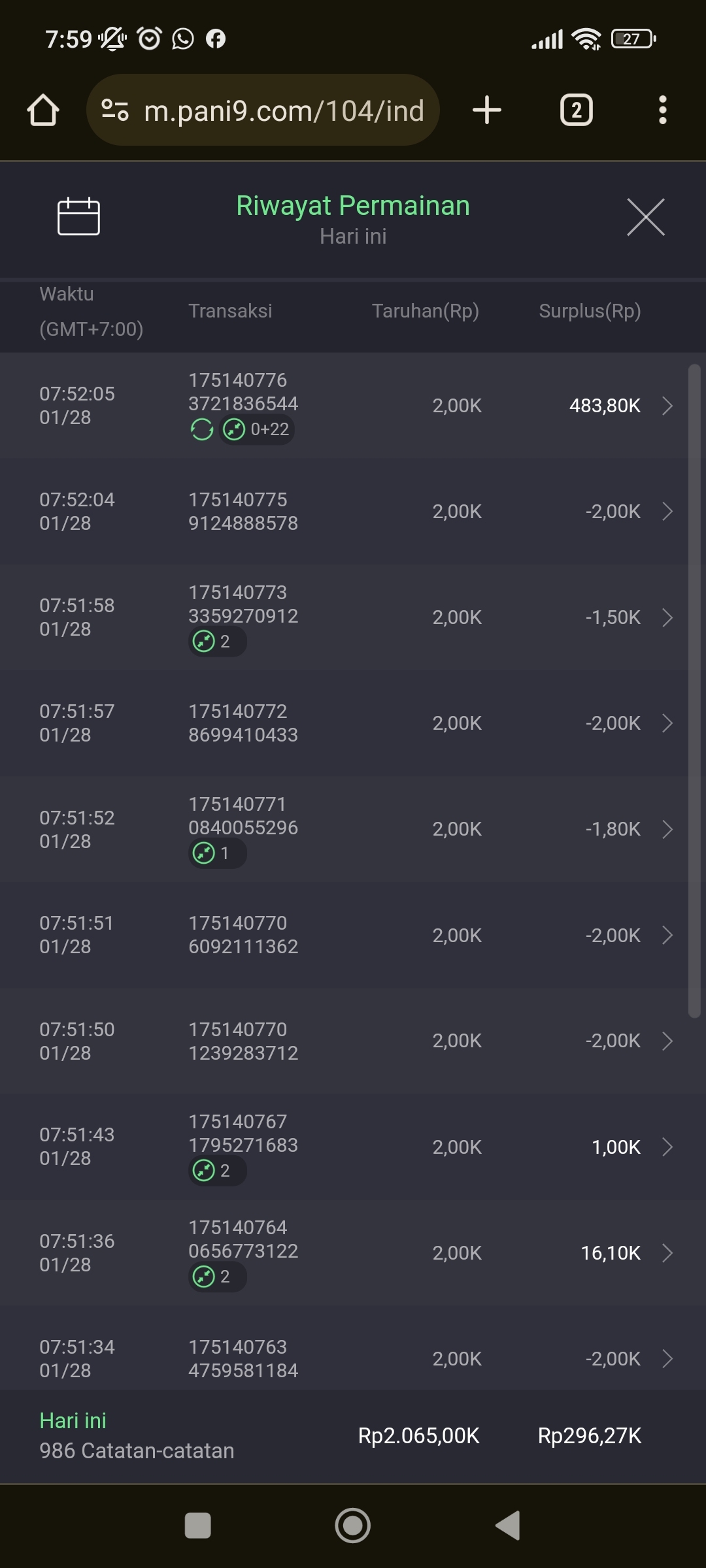Image resolution: width=706 pixels, height=1568 pixels.
Task: Tap the site settings icon in address bar
Action: pyautogui.click(x=115, y=110)
